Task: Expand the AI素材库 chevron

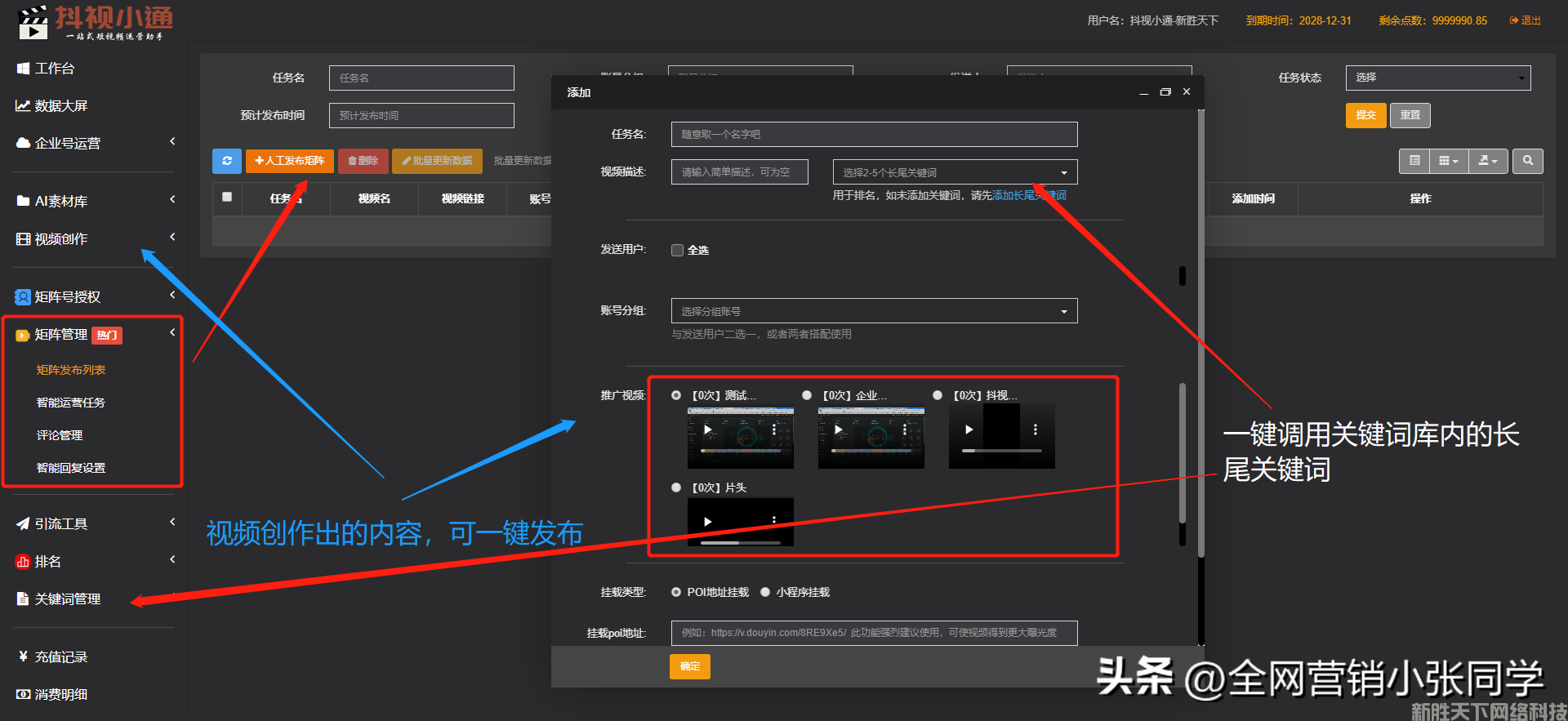Action: point(172,199)
